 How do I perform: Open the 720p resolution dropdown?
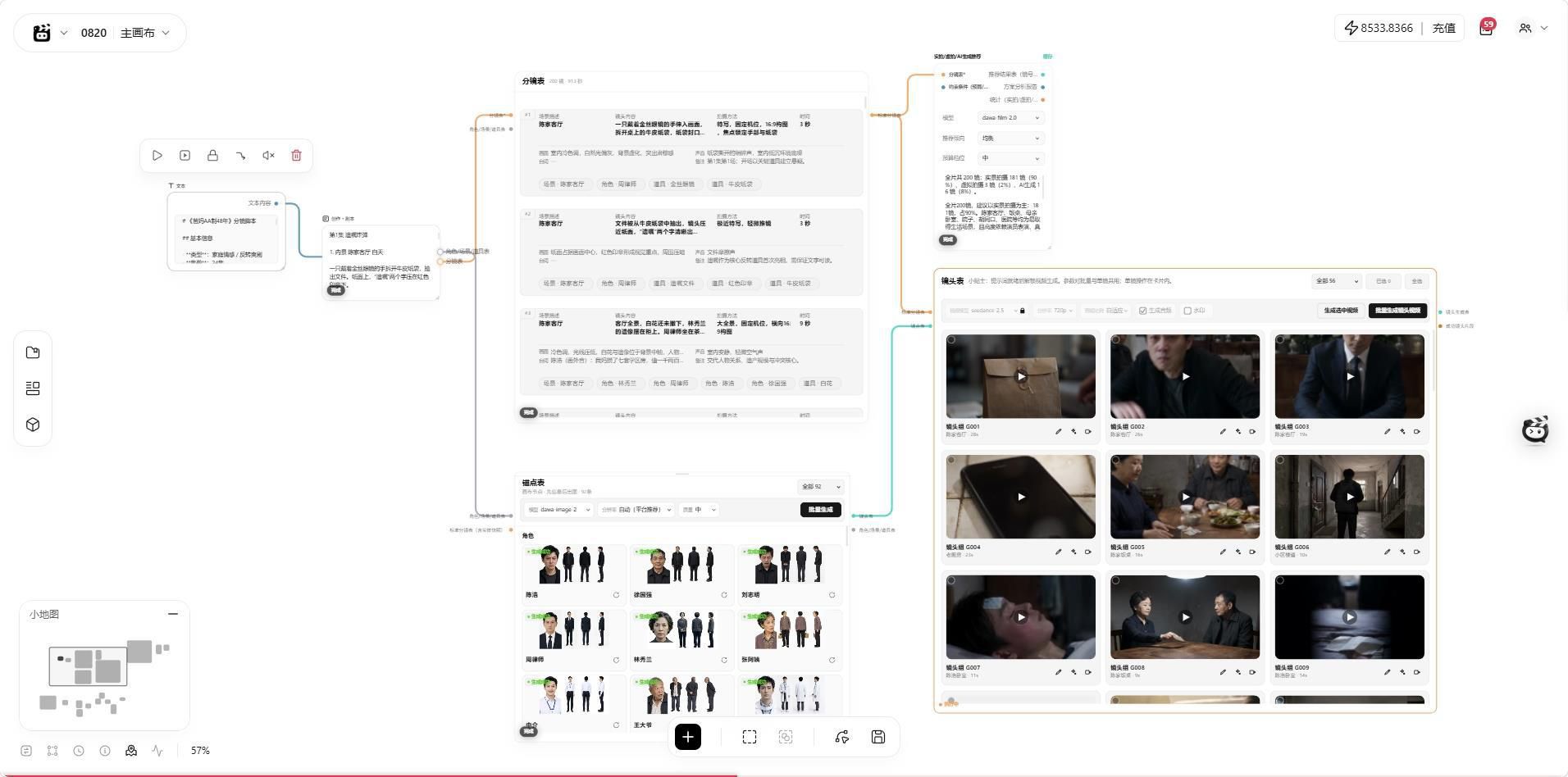point(1055,311)
